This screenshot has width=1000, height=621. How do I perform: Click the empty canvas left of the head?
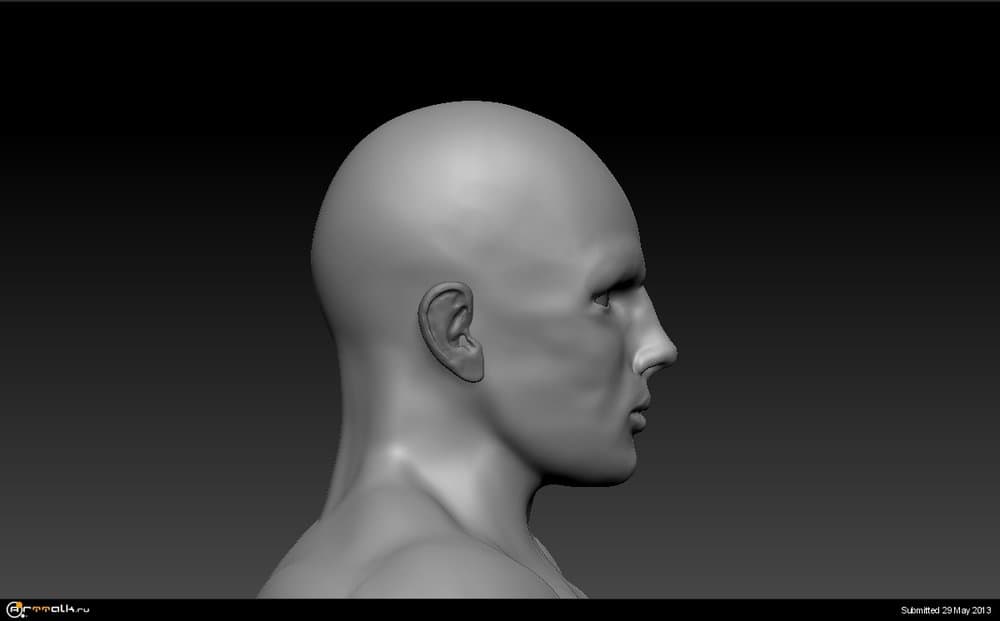pyautogui.click(x=150, y=300)
